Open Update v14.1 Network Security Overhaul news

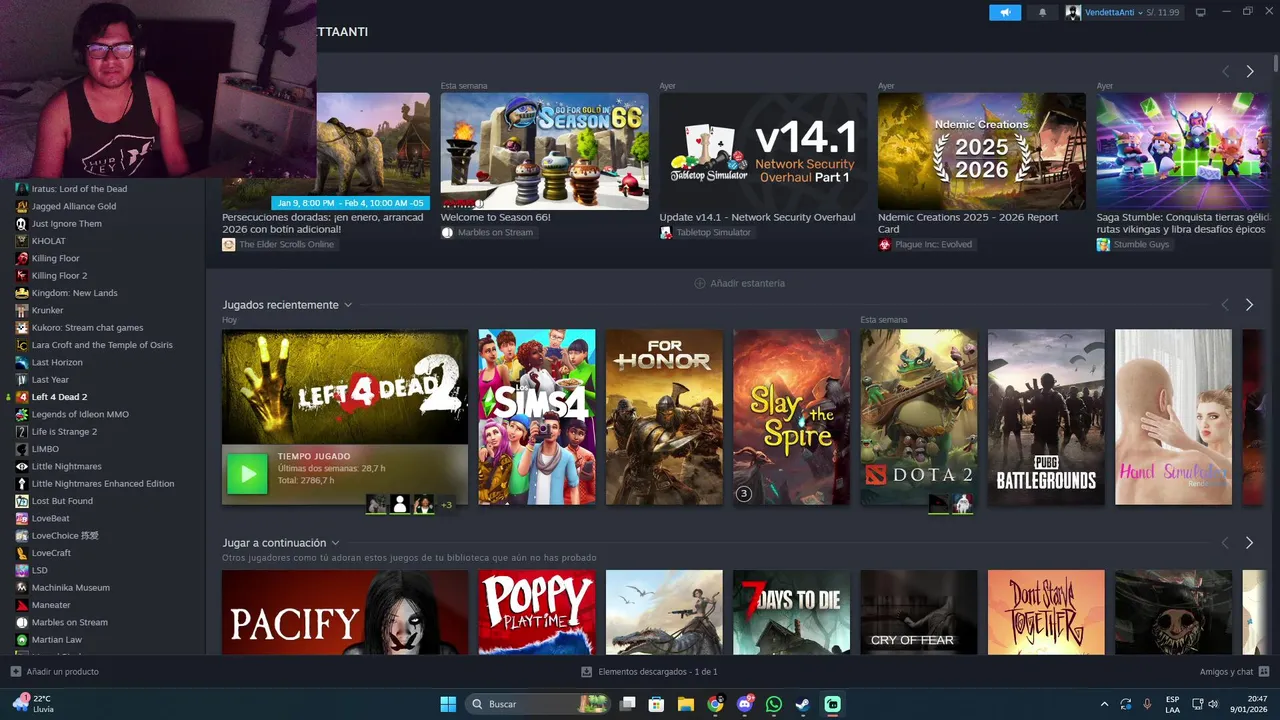tap(763, 151)
